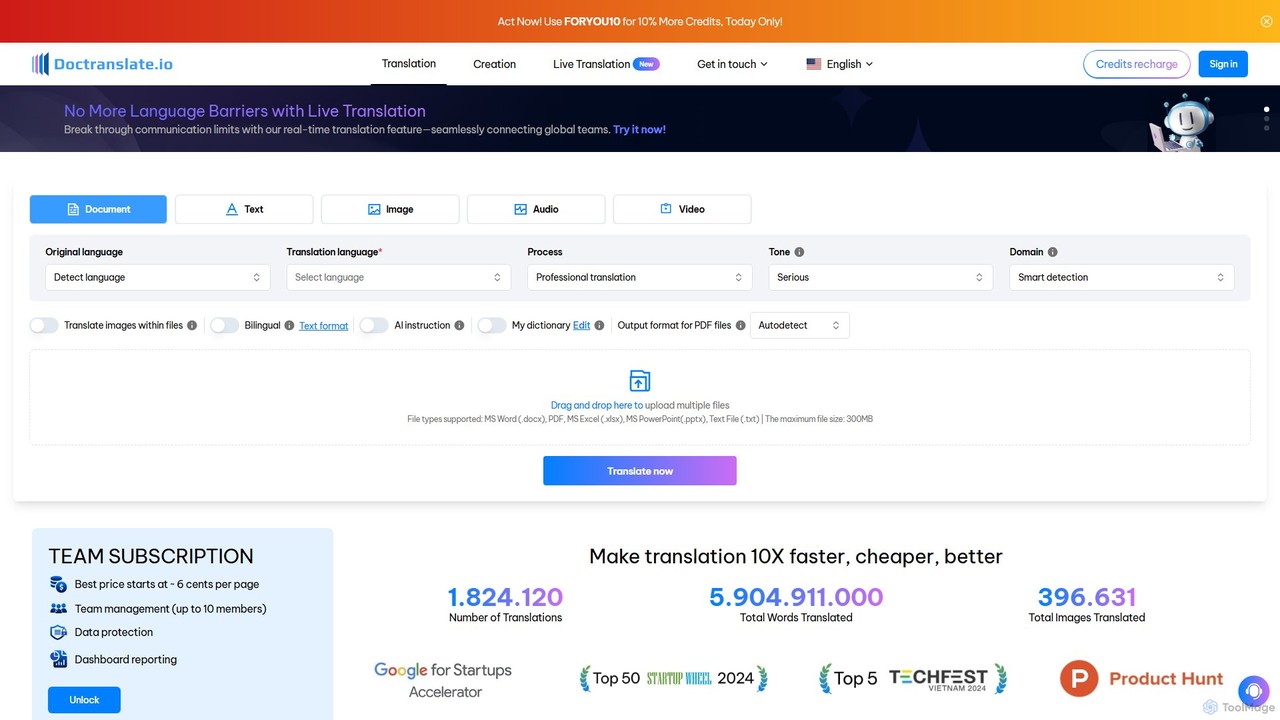Switch to the Video translation tab
The width and height of the screenshot is (1280, 720).
click(x=682, y=209)
